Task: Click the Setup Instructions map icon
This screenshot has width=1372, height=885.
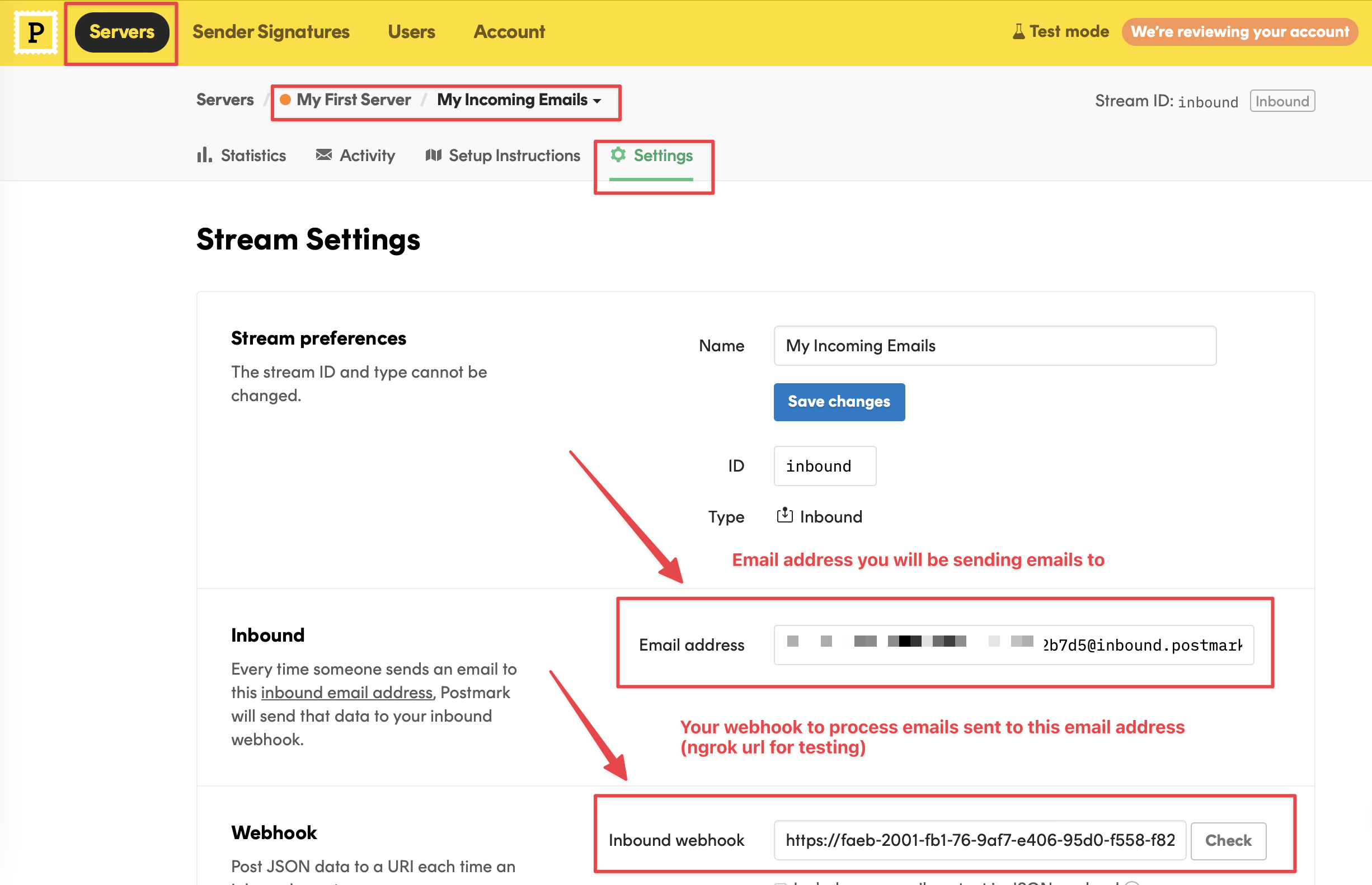Action: [434, 155]
